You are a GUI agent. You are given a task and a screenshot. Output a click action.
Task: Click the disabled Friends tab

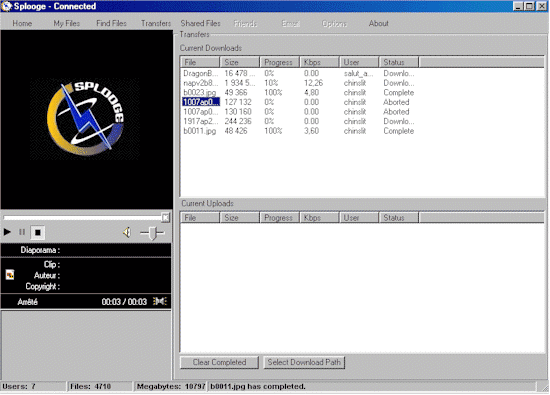[245, 24]
